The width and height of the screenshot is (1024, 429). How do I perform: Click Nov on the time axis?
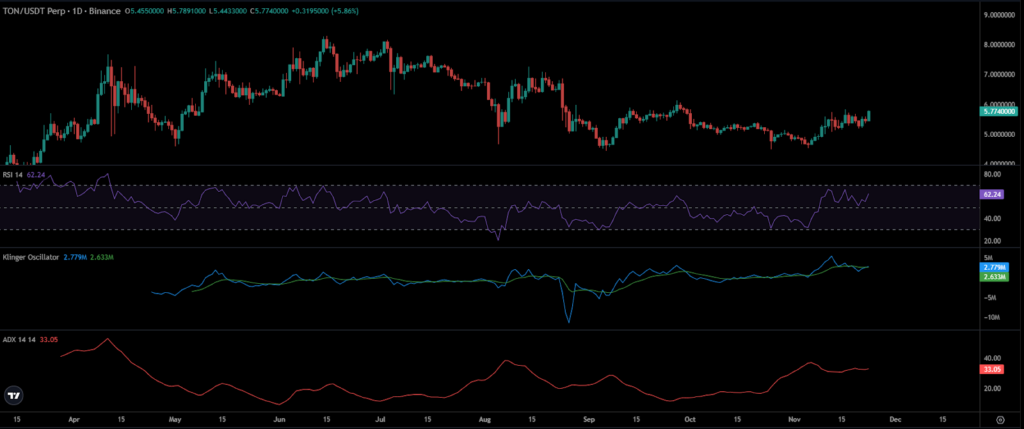click(793, 419)
